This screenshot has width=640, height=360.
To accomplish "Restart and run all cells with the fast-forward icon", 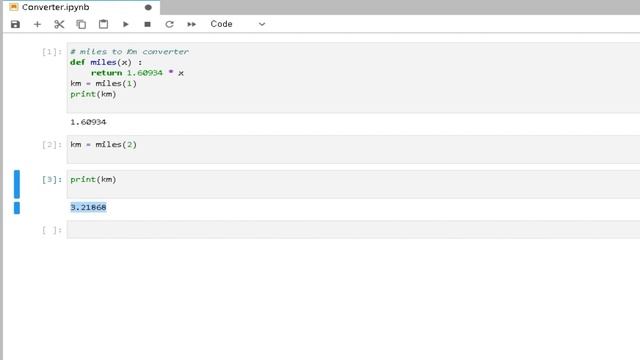I will 191,24.
